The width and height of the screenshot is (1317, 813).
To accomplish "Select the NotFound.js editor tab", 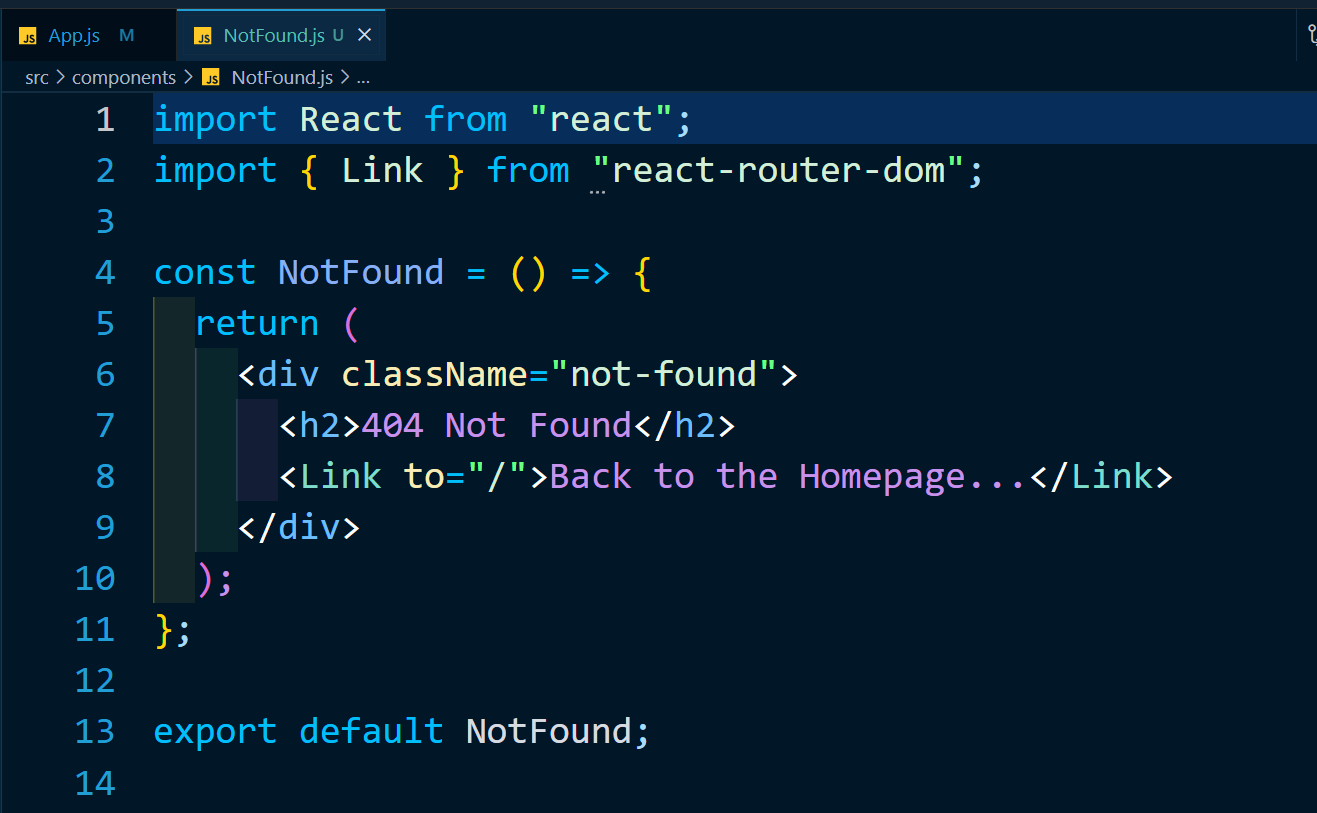I will point(280,36).
